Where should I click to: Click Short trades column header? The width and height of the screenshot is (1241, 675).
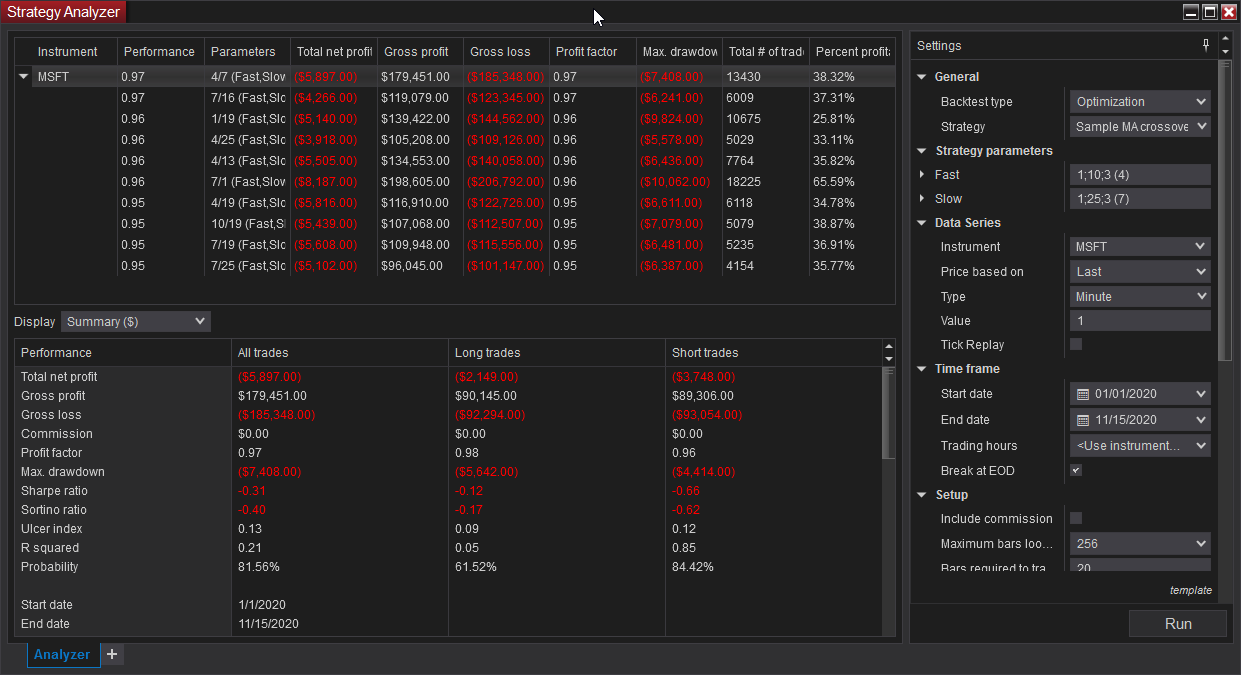(774, 353)
